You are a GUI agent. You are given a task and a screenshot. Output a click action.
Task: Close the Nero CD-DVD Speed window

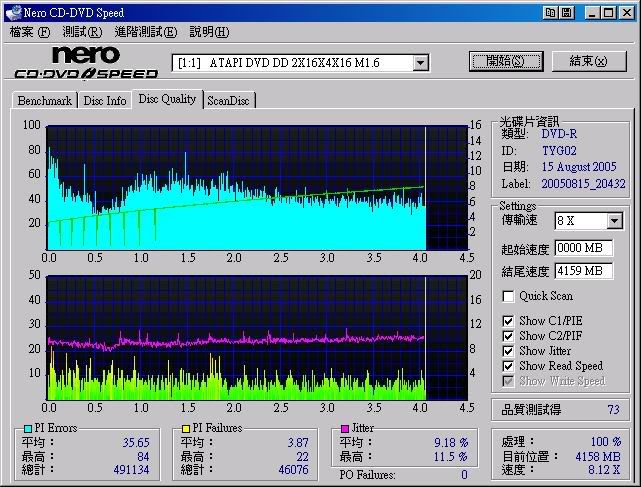627,13
